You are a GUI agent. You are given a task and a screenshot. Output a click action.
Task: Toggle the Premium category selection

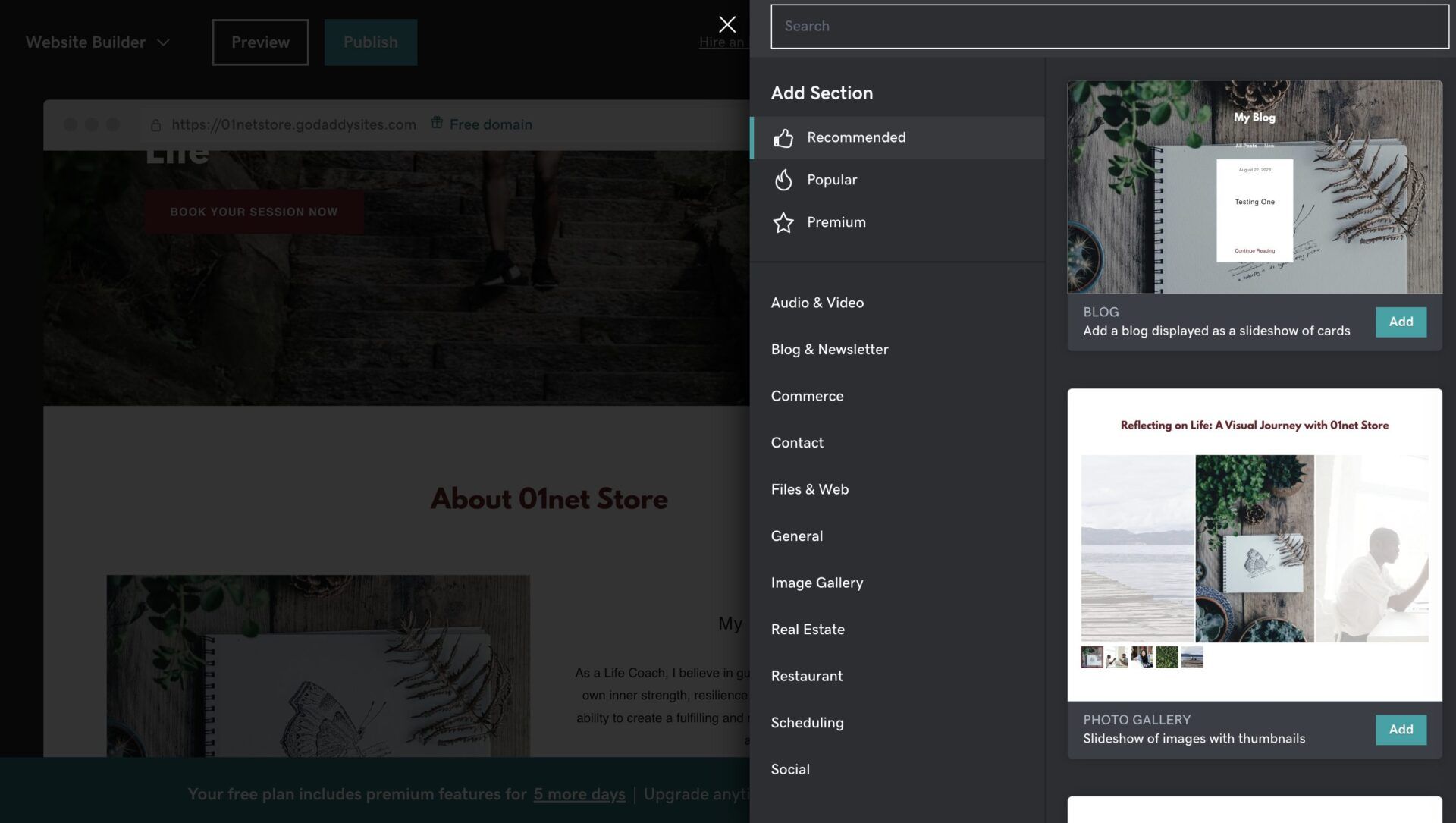[836, 222]
